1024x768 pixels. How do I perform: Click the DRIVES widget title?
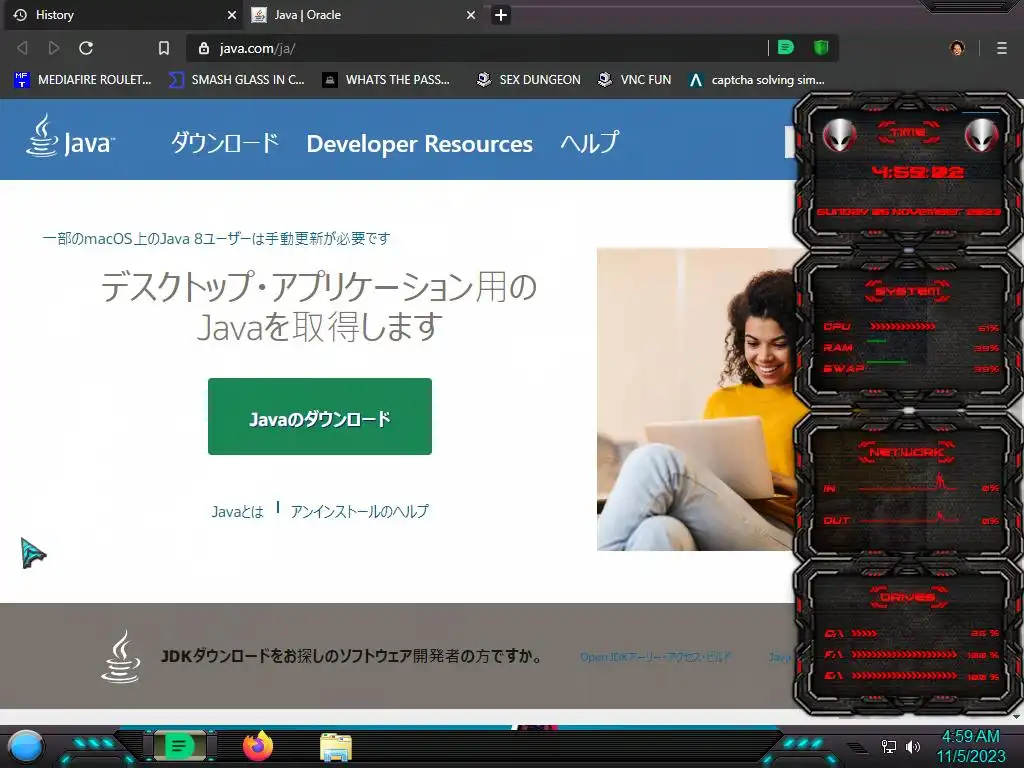[x=908, y=597]
